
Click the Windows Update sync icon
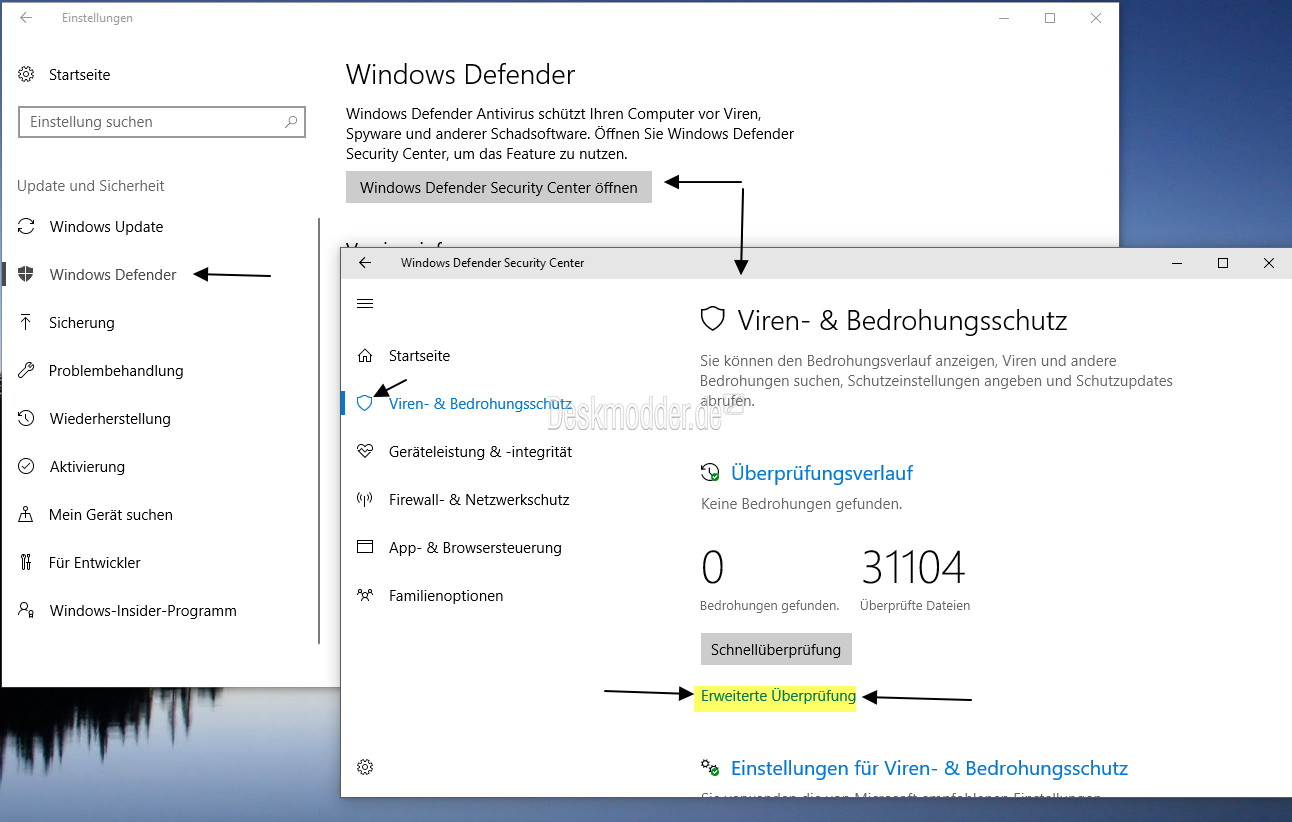(x=27, y=227)
